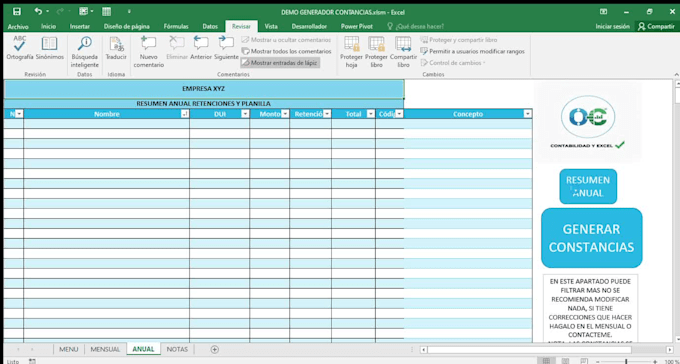The image size is (680, 364).
Task: Select the ANUAL sheet tab
Action: [x=144, y=349]
